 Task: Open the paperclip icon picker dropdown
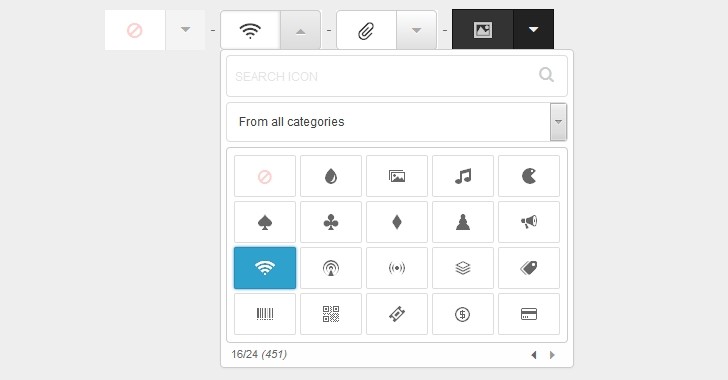pyautogui.click(x=416, y=30)
